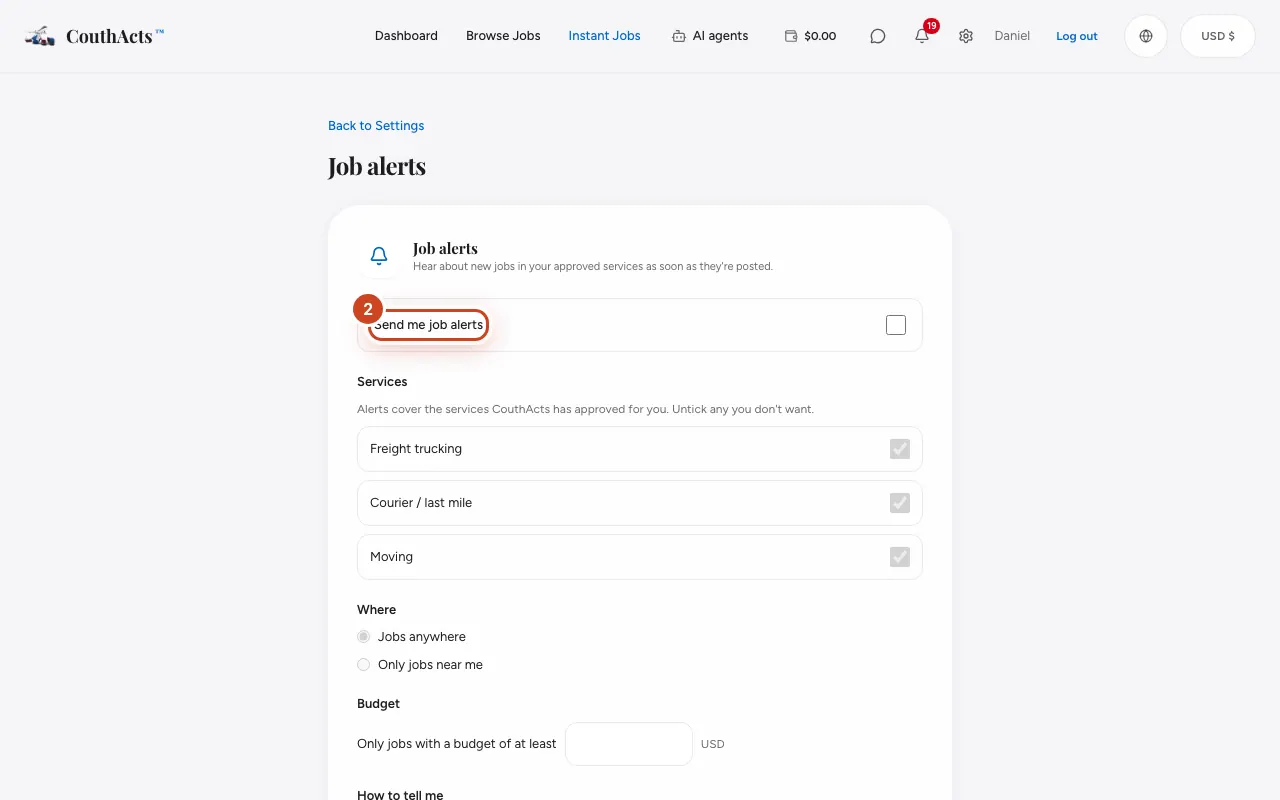Screen dimensions: 1280x800
Task: Go to the Dashboard menu item
Action: (x=406, y=36)
